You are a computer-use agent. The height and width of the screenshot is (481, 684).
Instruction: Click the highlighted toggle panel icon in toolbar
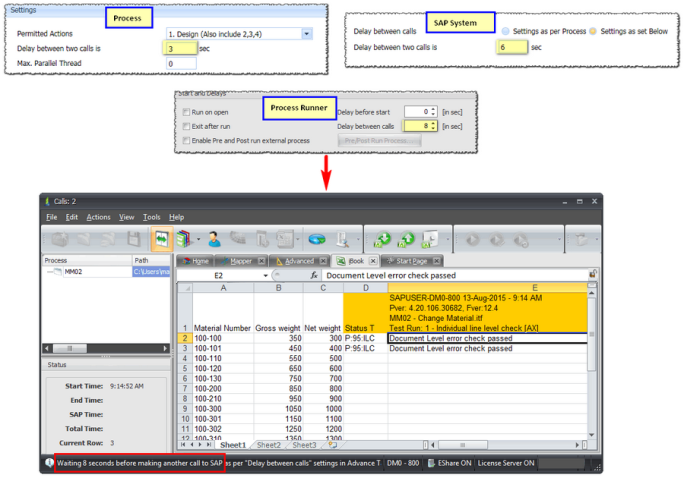pyautogui.click(x=161, y=239)
